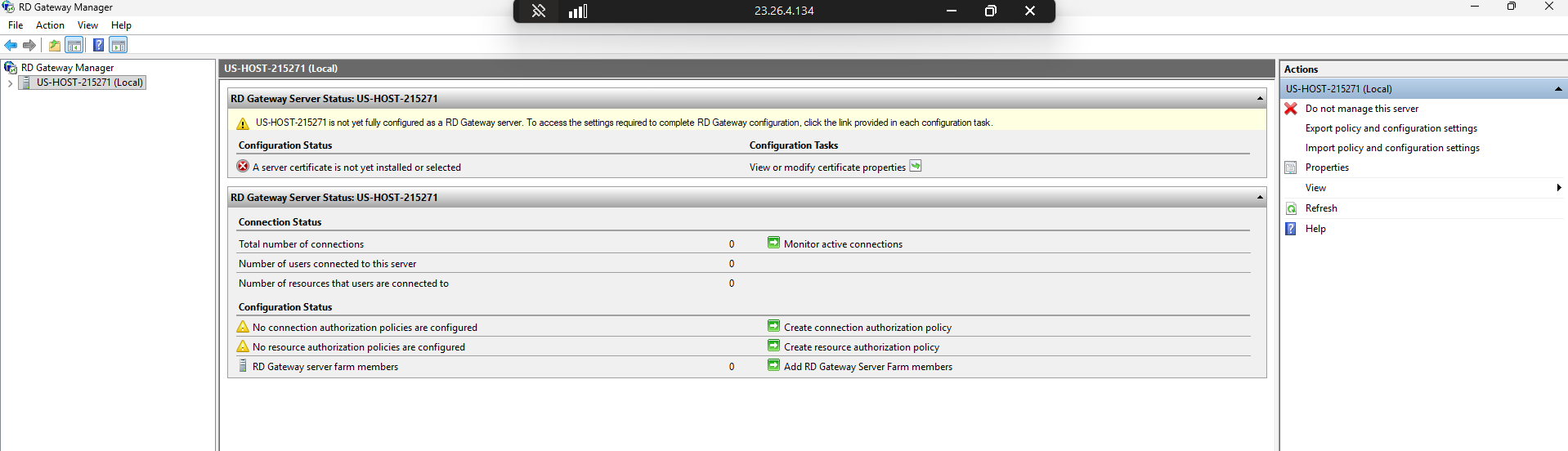1568x451 pixels.
Task: Select US-HOST-215271 (Local) tree item
Action: (x=90, y=83)
